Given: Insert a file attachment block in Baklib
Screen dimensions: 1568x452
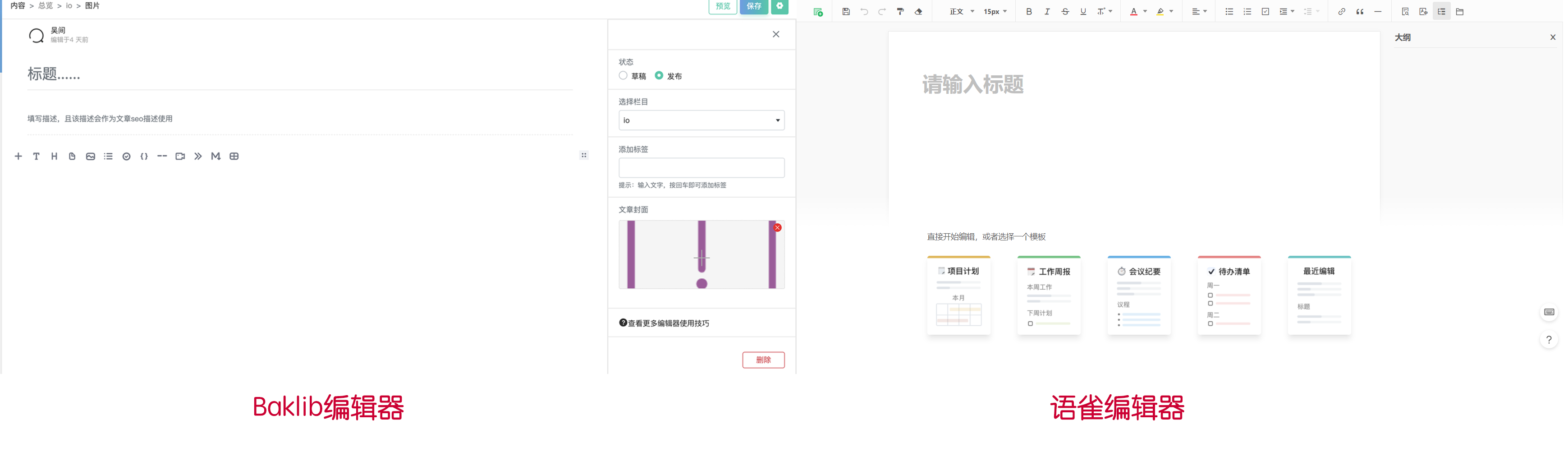Looking at the screenshot, I should click(x=73, y=157).
